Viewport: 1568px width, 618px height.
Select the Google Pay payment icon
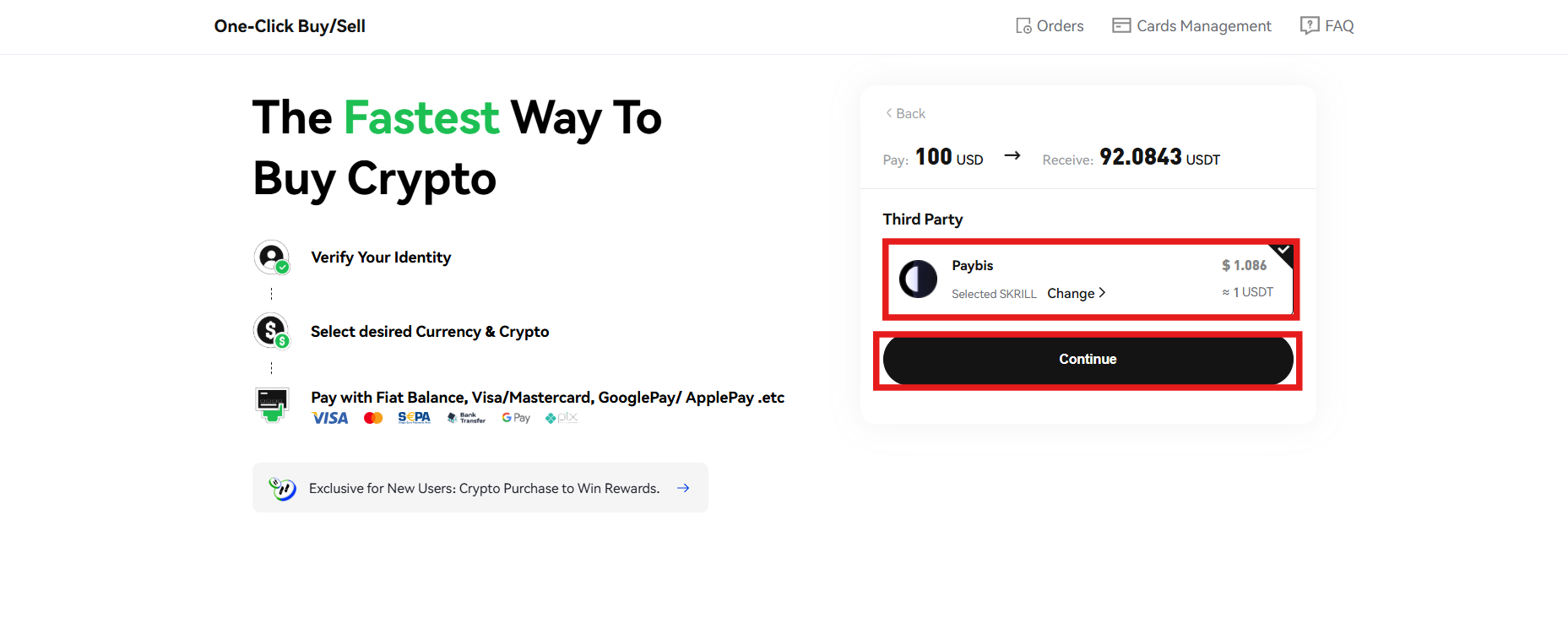[x=515, y=417]
